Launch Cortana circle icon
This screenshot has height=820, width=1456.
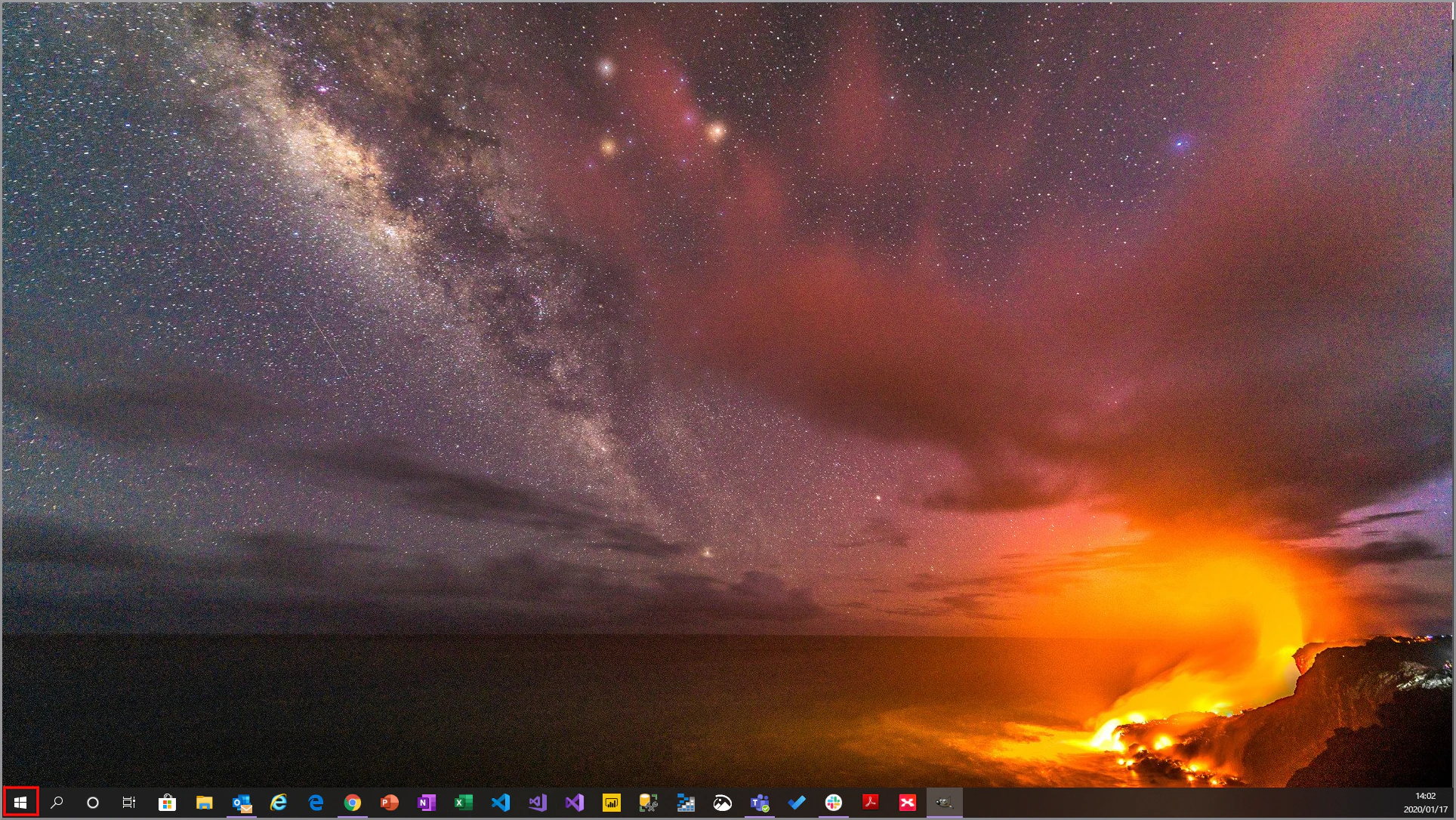click(93, 803)
